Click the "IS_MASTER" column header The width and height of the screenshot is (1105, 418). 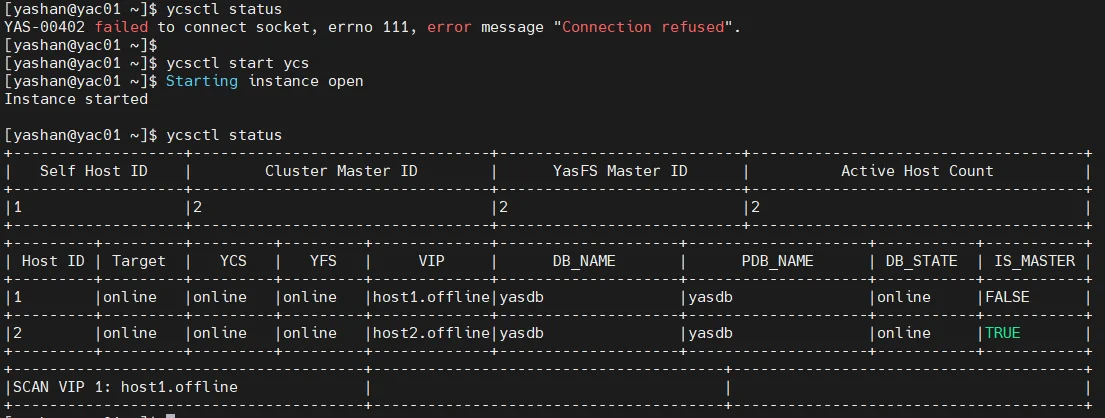click(1035, 262)
